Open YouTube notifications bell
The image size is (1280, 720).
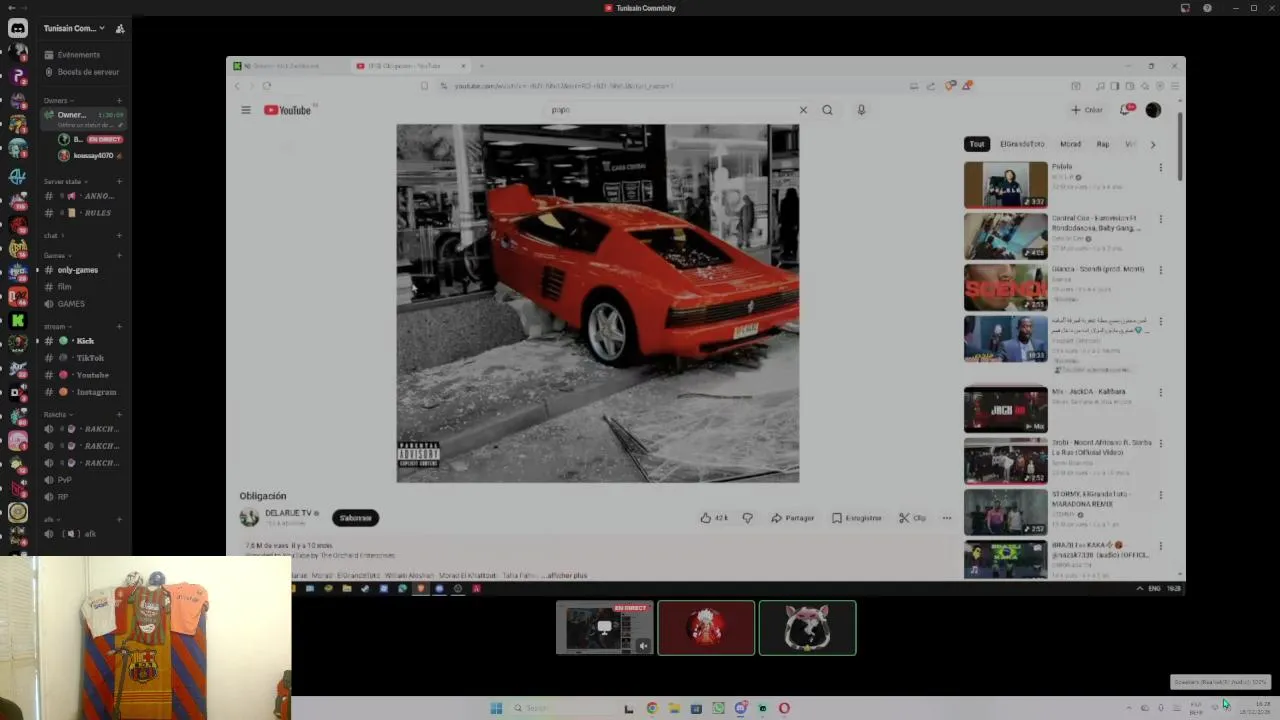pos(1125,110)
